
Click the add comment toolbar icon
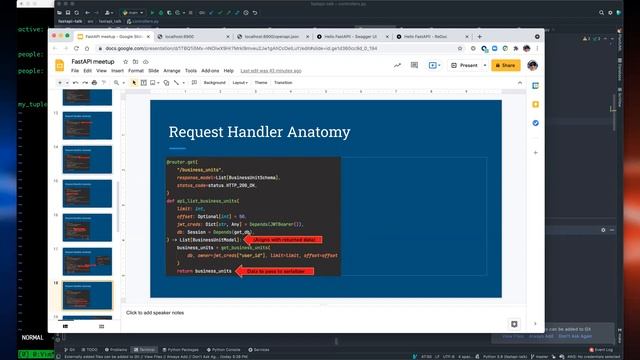(x=194, y=83)
